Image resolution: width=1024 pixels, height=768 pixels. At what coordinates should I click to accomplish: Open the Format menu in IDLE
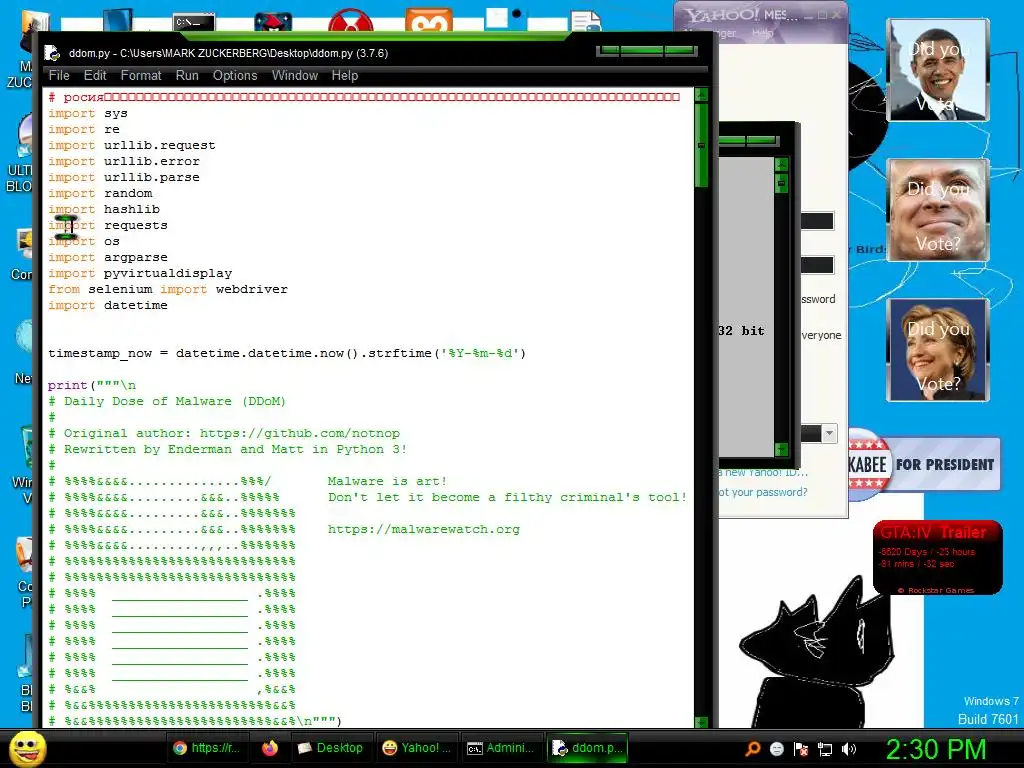click(x=140, y=76)
